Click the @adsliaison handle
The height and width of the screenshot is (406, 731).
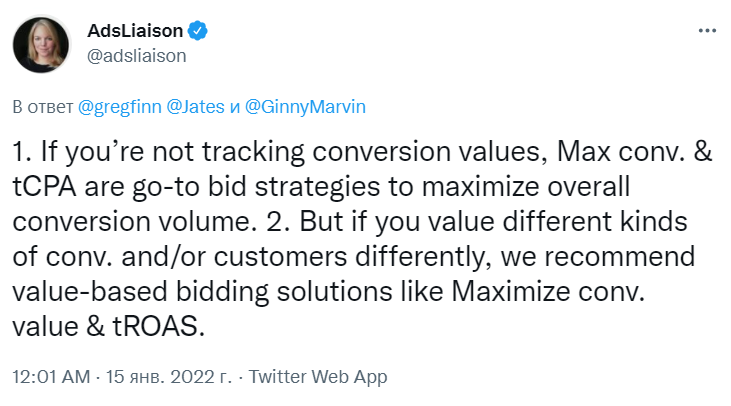click(x=129, y=55)
